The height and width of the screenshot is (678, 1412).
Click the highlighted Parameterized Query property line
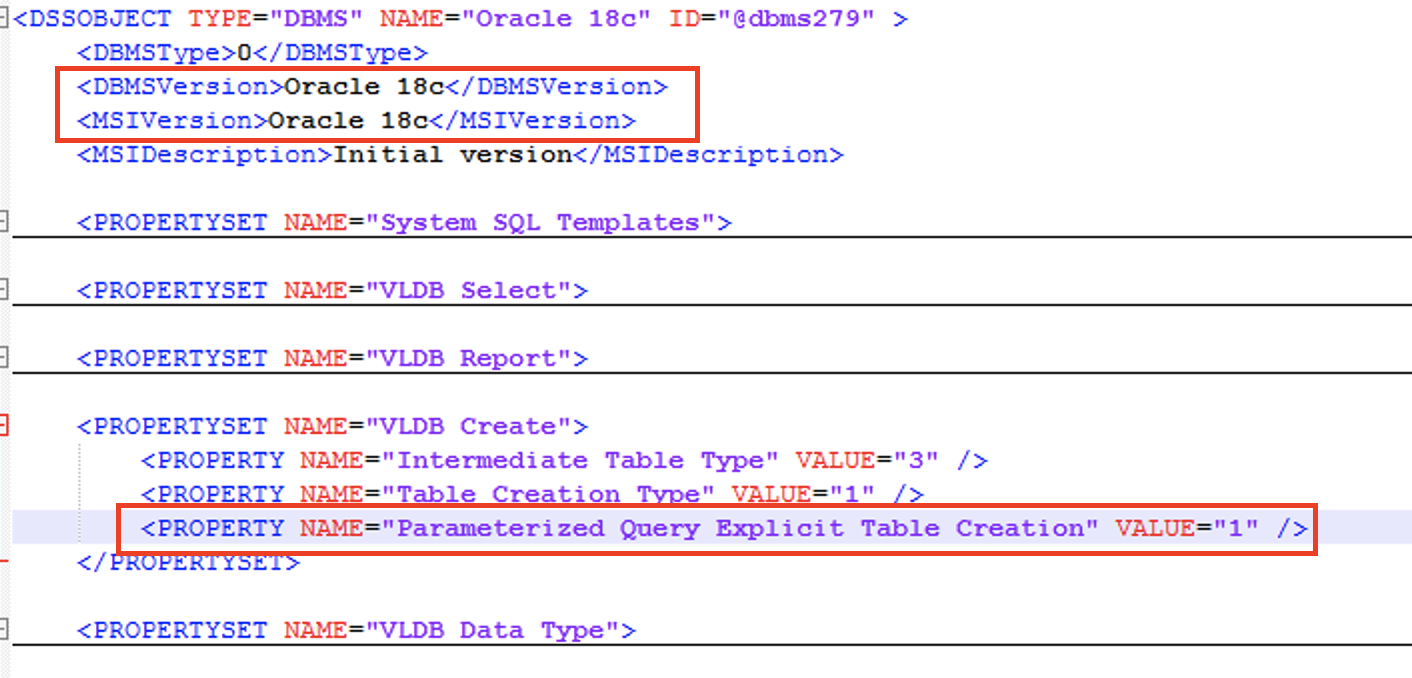tap(700, 528)
